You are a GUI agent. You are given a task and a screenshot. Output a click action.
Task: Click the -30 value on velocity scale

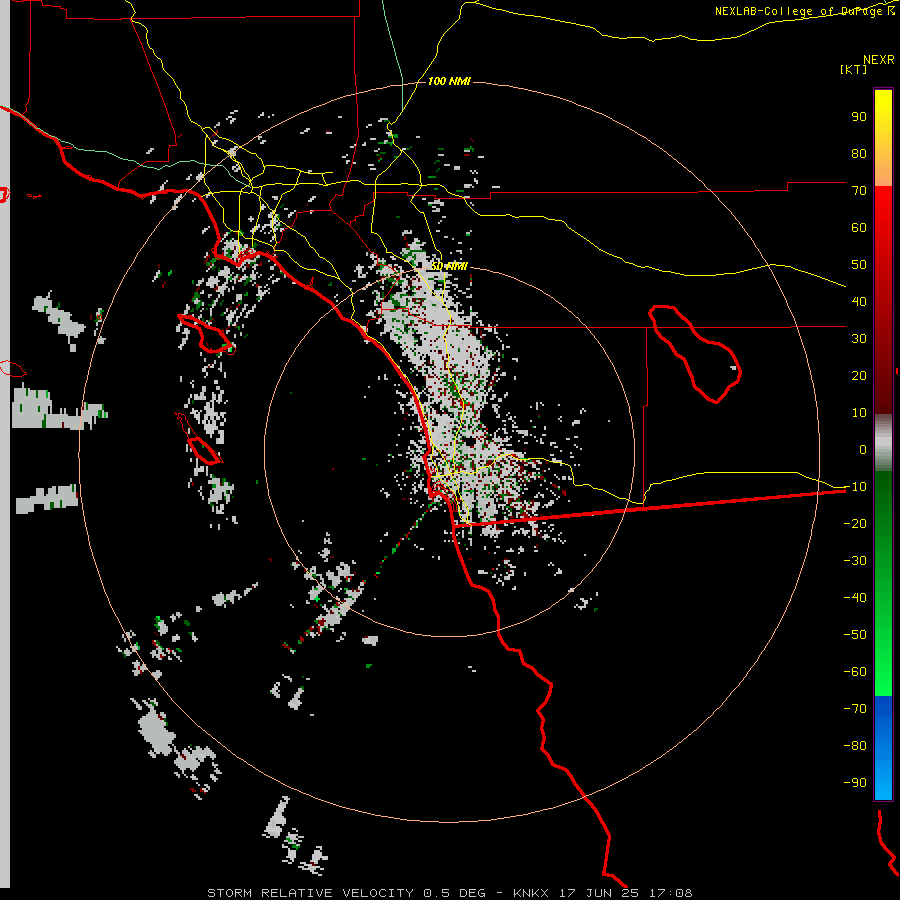tap(855, 561)
